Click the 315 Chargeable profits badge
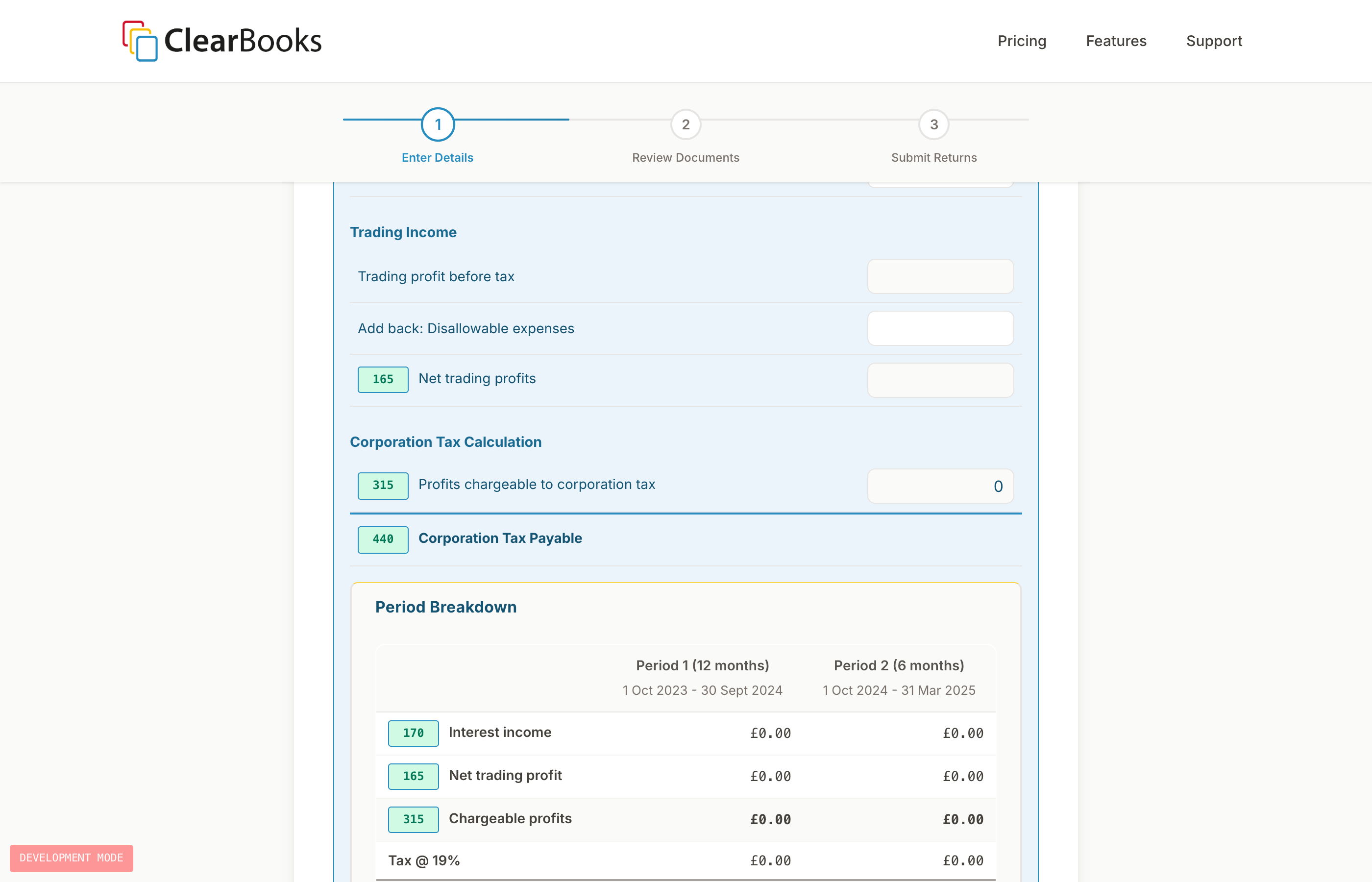The width and height of the screenshot is (1372, 882). pyautogui.click(x=413, y=819)
